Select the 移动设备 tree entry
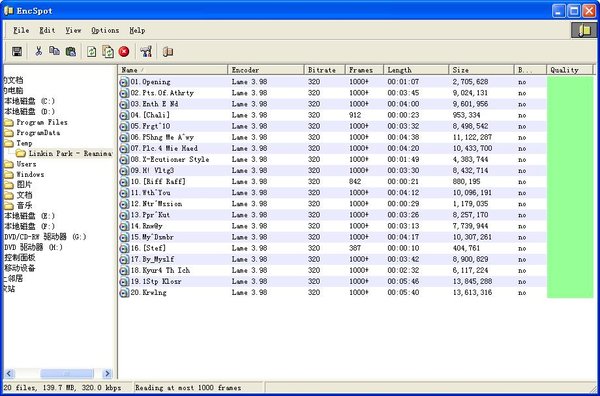 pyautogui.click(x=20, y=268)
